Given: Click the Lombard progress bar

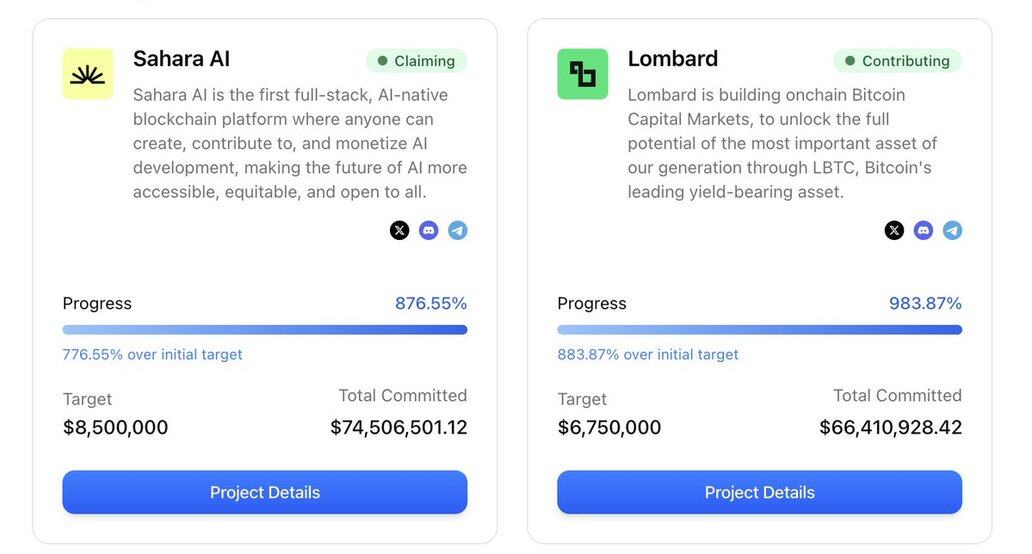Looking at the screenshot, I should tap(760, 330).
